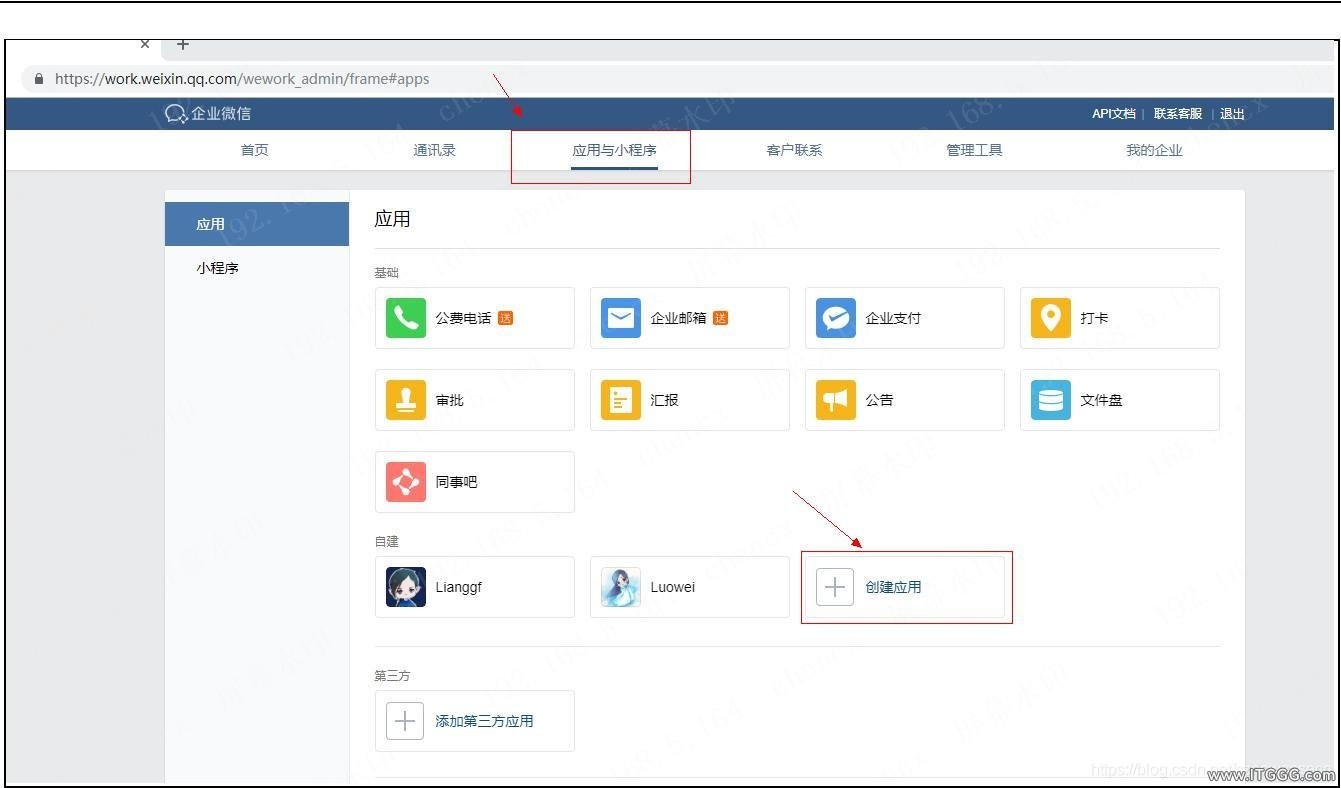Click the 添加第三方应用 label
Image resolution: width=1341 pixels, height=788 pixels.
pyautogui.click(x=484, y=721)
